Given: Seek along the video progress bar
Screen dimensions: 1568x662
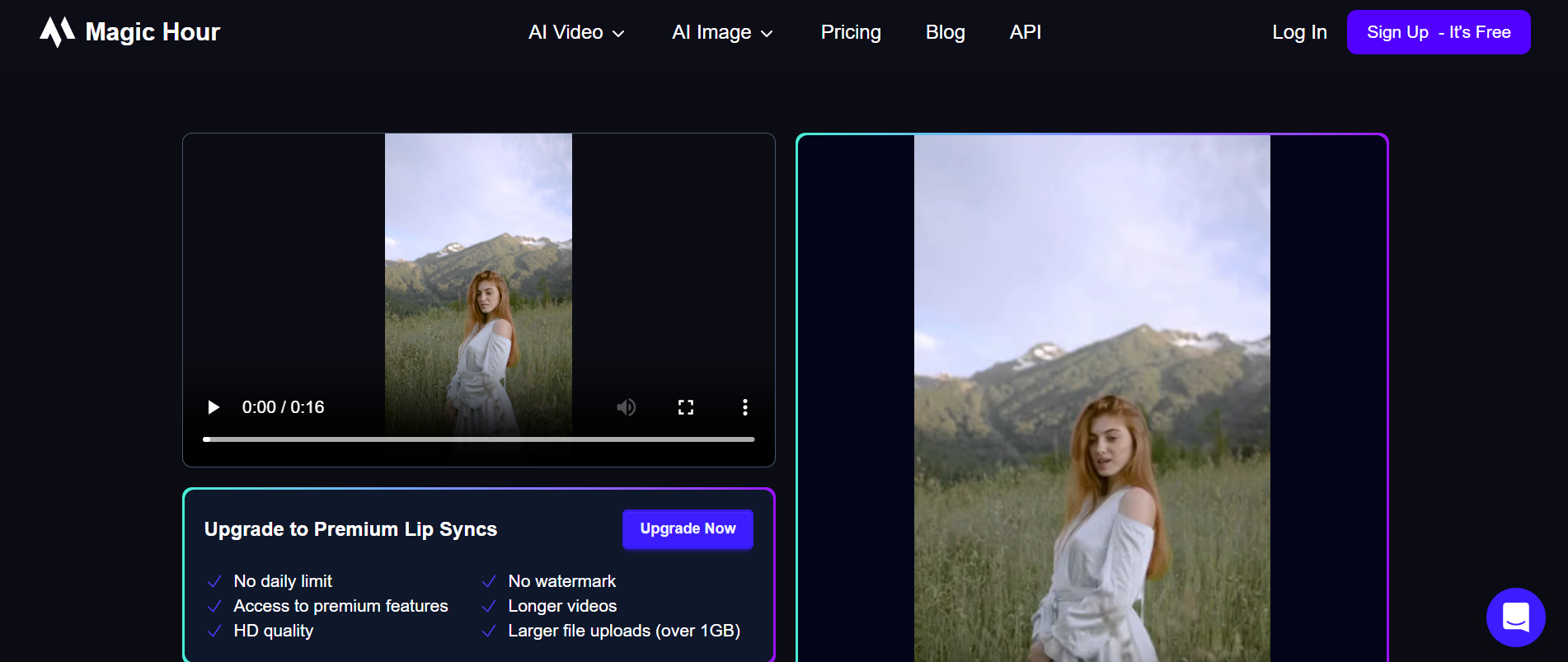Looking at the screenshot, I should pos(479,439).
